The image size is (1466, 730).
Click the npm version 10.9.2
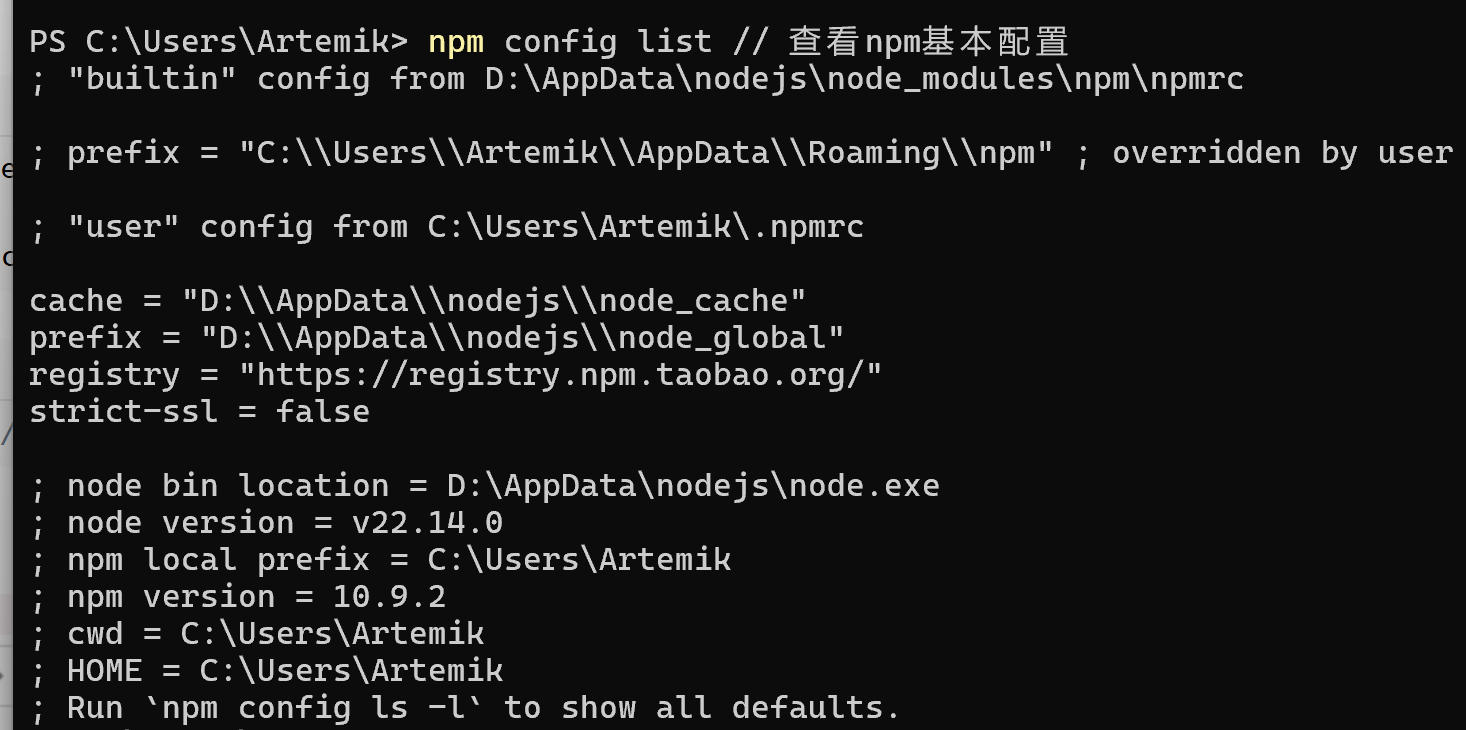[x=389, y=597]
